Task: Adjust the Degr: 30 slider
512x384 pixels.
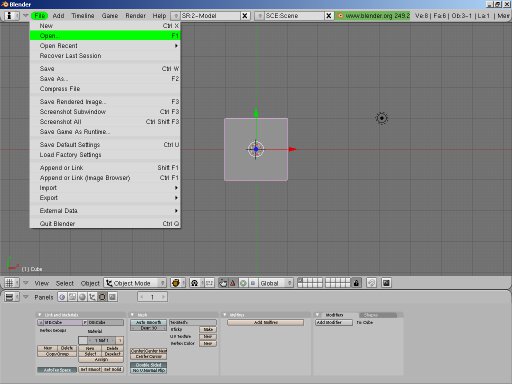Action: [148, 328]
